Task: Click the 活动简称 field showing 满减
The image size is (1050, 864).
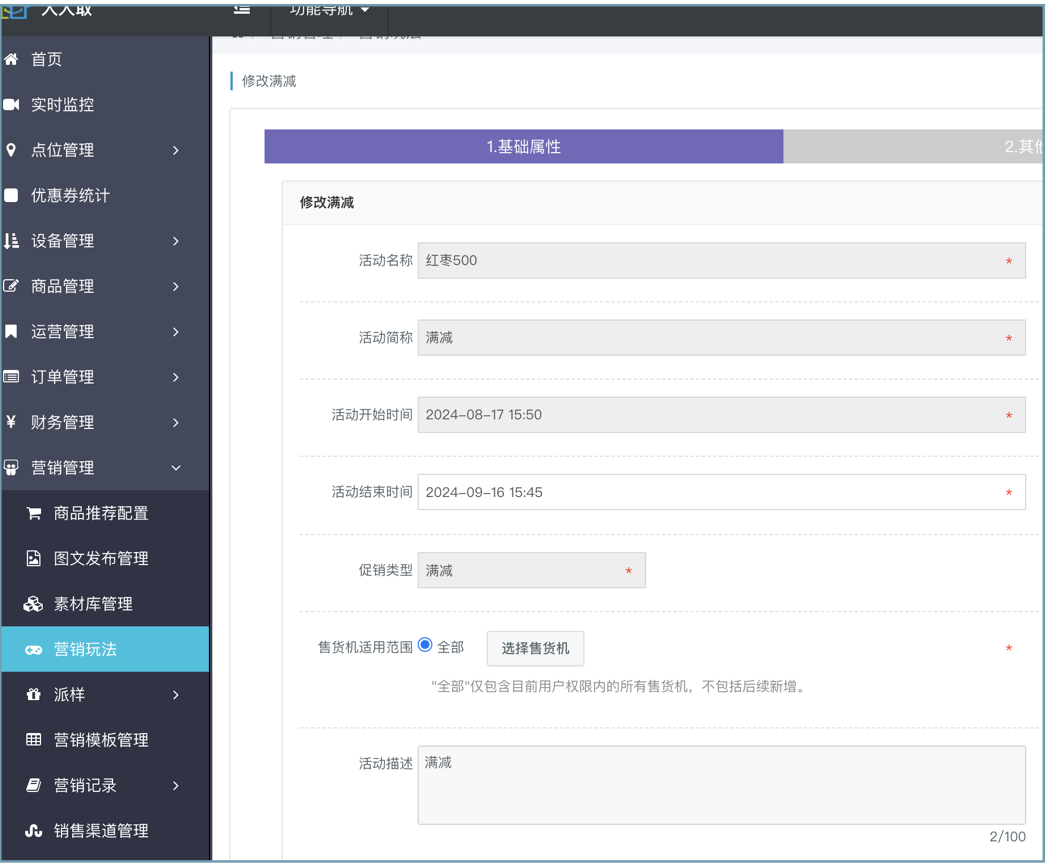Action: (x=722, y=338)
